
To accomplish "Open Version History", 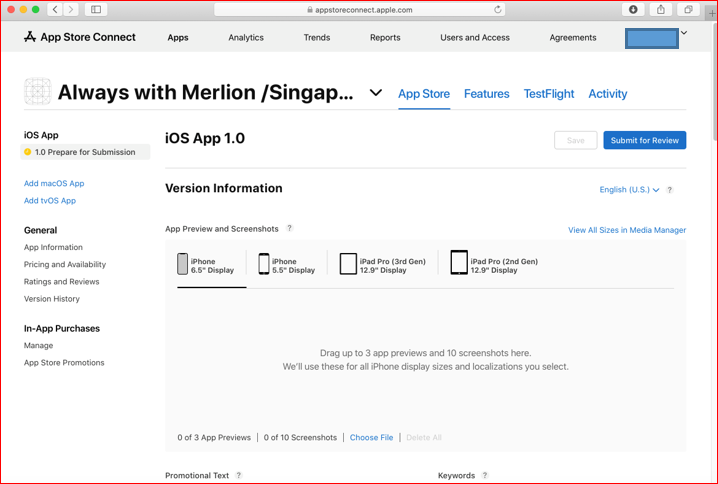I will (52, 299).
